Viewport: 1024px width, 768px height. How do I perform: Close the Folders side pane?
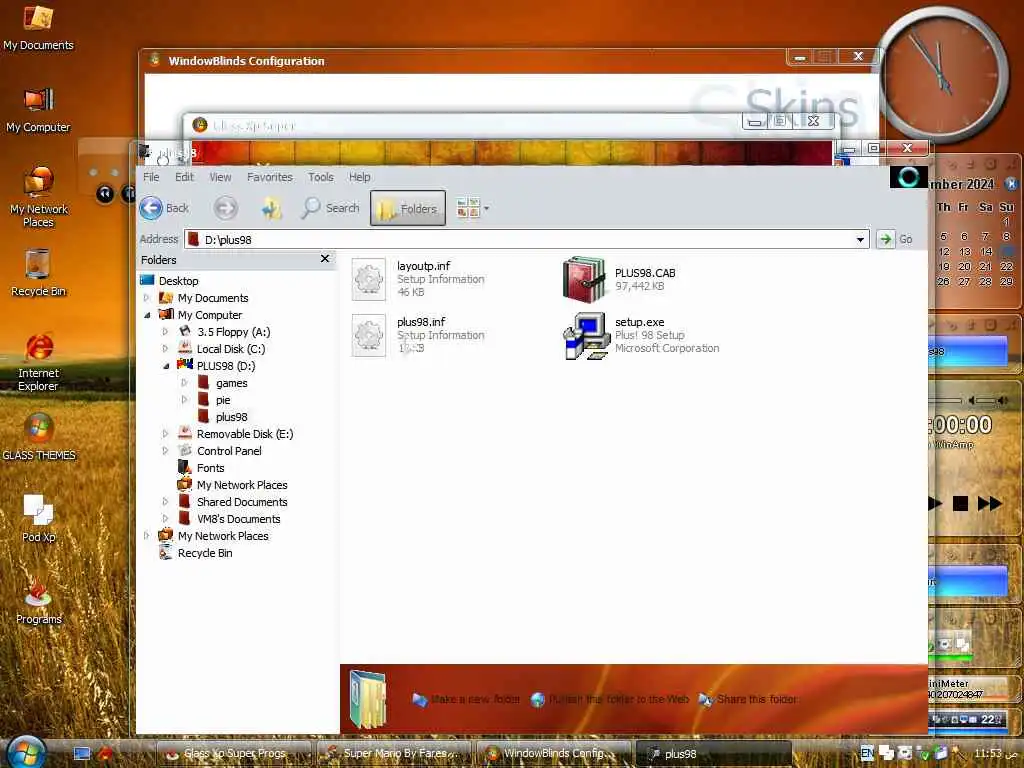click(x=325, y=259)
